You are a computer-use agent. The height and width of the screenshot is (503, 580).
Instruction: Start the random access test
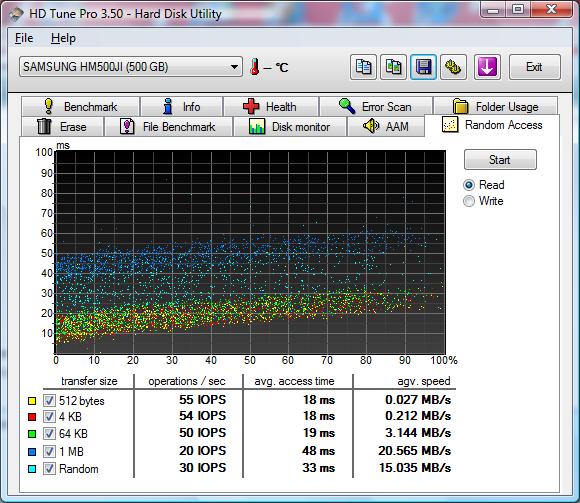500,160
